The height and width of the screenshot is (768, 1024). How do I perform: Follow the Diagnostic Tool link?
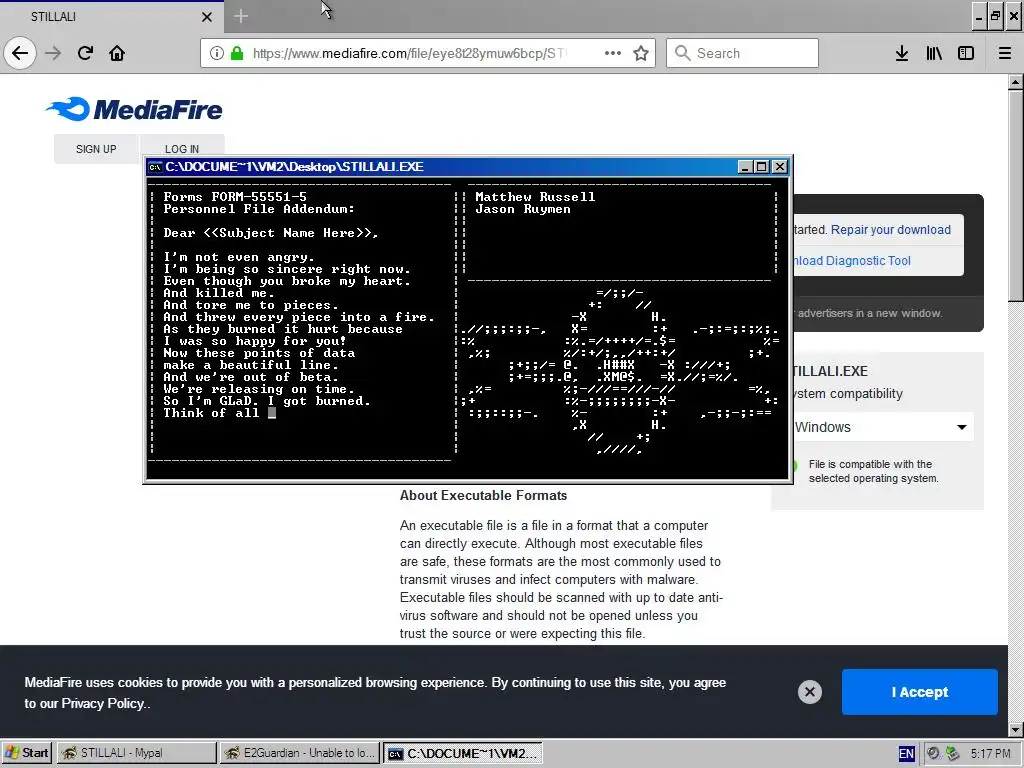[852, 261]
